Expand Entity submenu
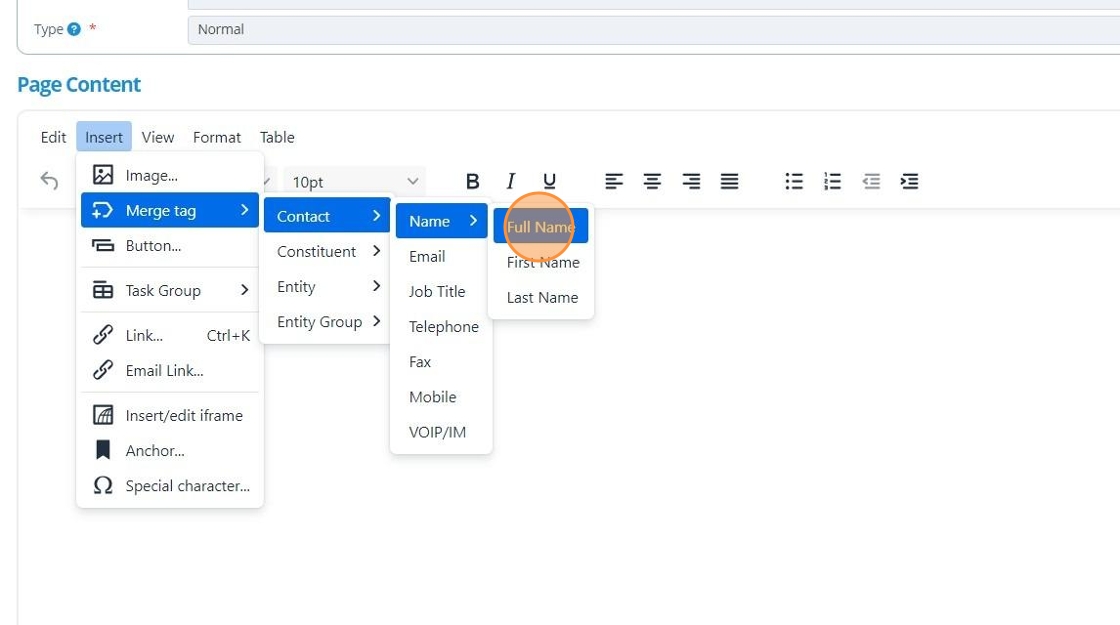Image resolution: width=1120 pixels, height=625 pixels. pyautogui.click(x=327, y=286)
